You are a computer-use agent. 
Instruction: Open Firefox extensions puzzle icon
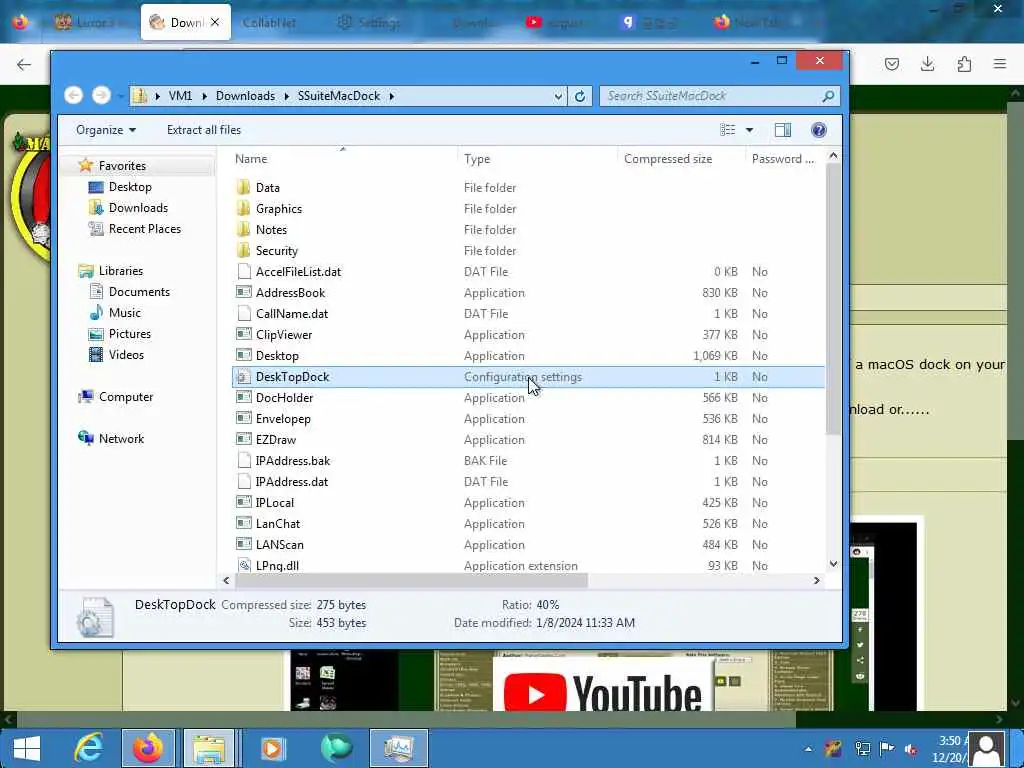point(964,64)
